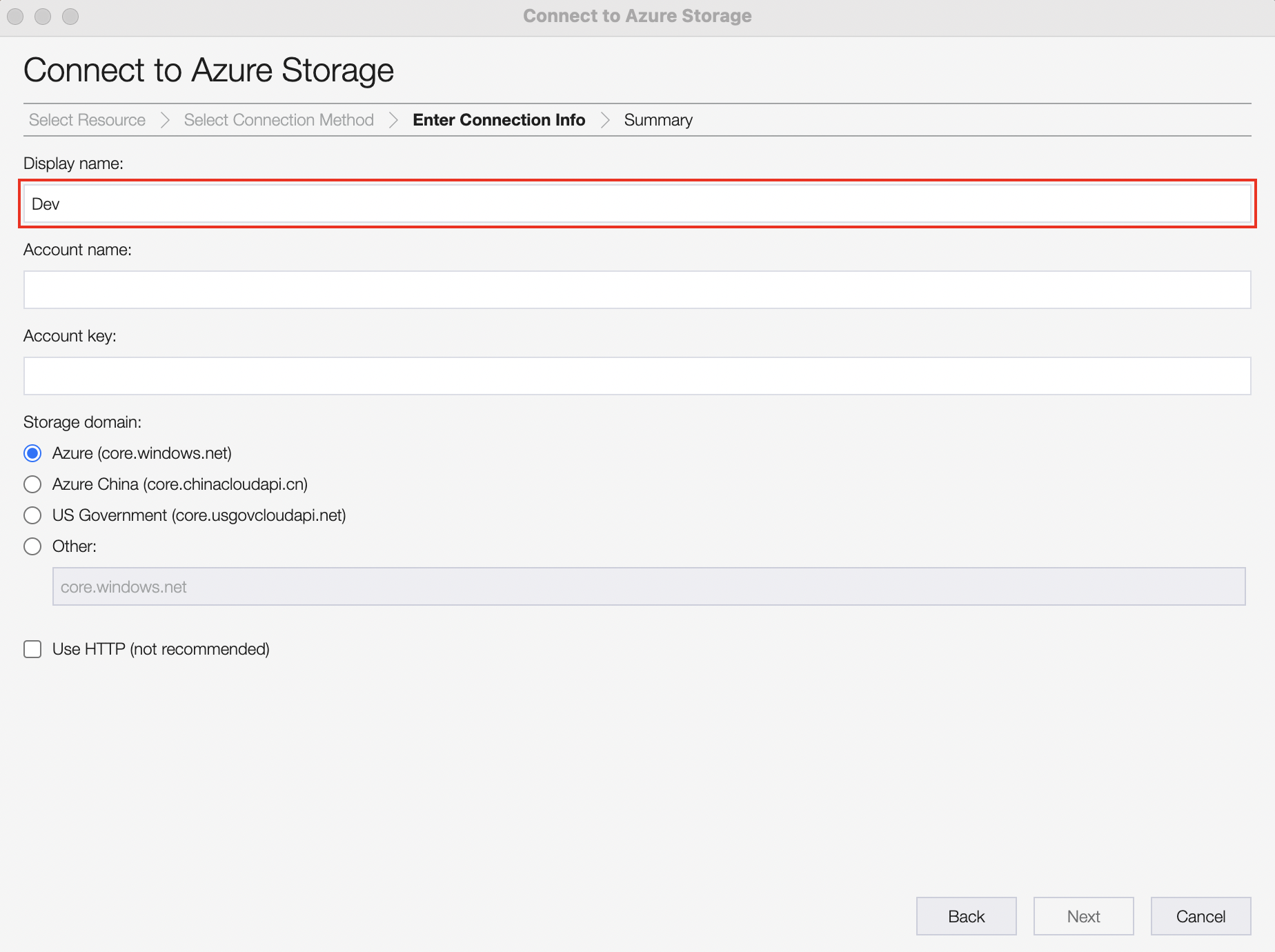
Task: Click into the Account key field
Action: [x=637, y=376]
